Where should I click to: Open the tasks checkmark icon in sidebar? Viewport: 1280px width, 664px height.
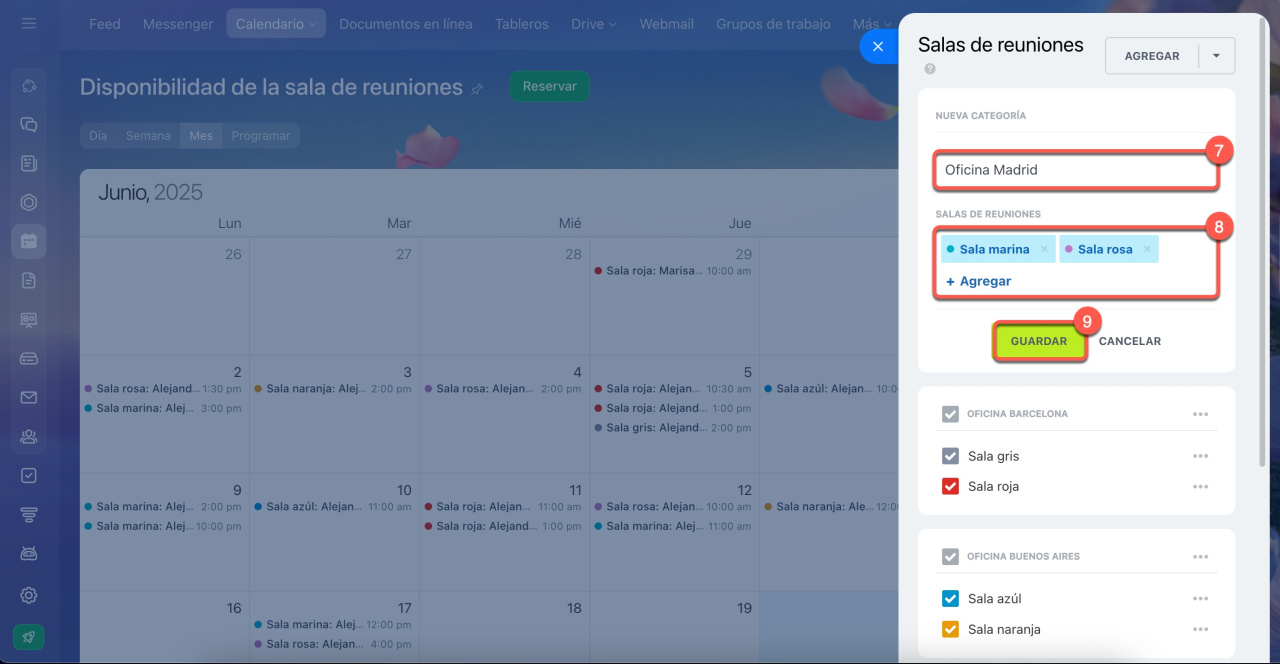tap(29, 476)
